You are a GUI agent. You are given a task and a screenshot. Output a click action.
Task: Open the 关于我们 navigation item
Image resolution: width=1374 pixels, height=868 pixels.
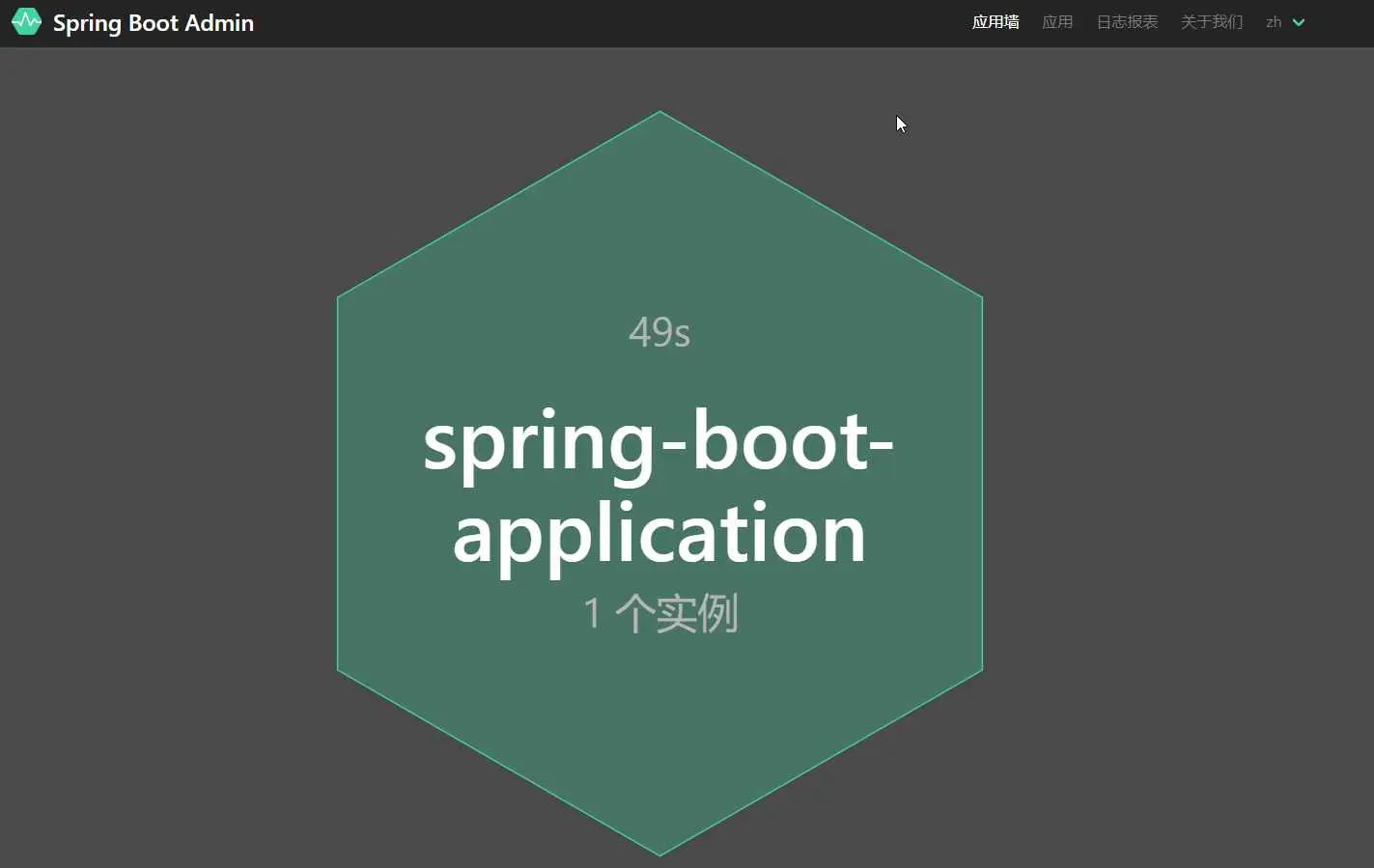[1212, 22]
